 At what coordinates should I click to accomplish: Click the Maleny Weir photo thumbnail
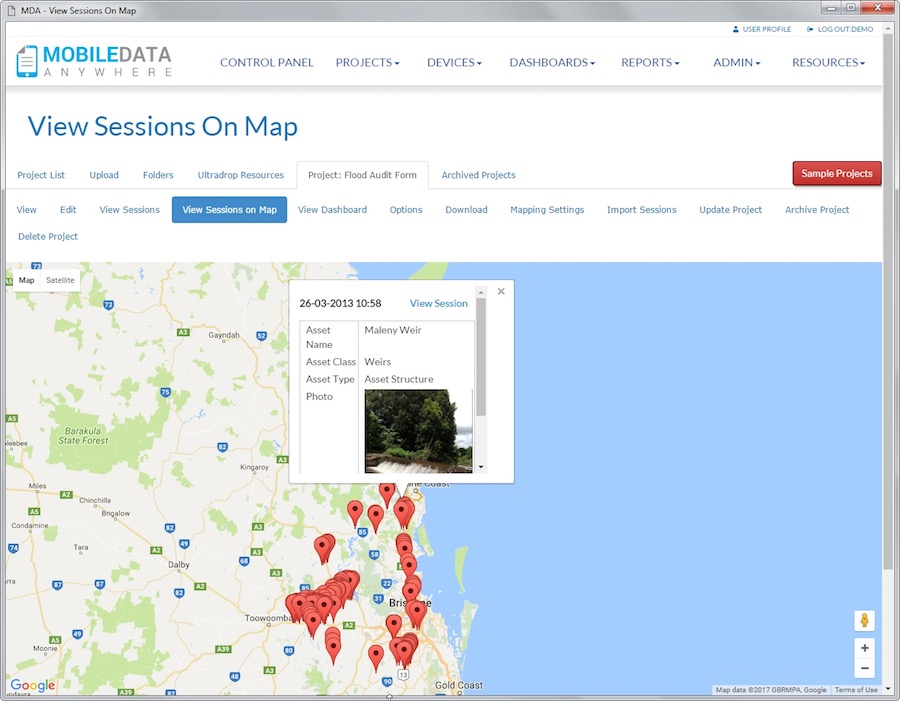click(x=418, y=431)
